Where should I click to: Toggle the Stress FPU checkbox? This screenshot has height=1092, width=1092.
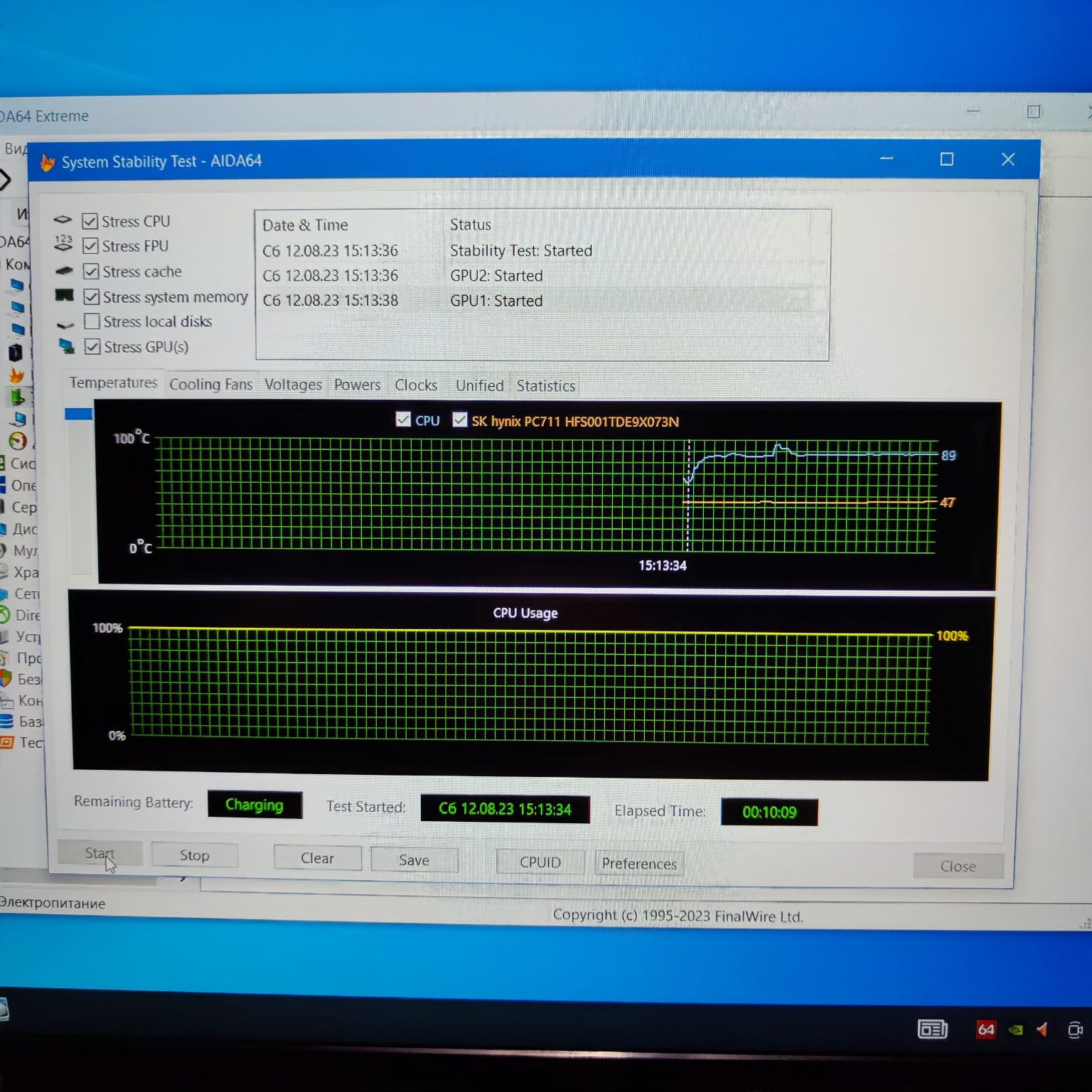pos(90,246)
